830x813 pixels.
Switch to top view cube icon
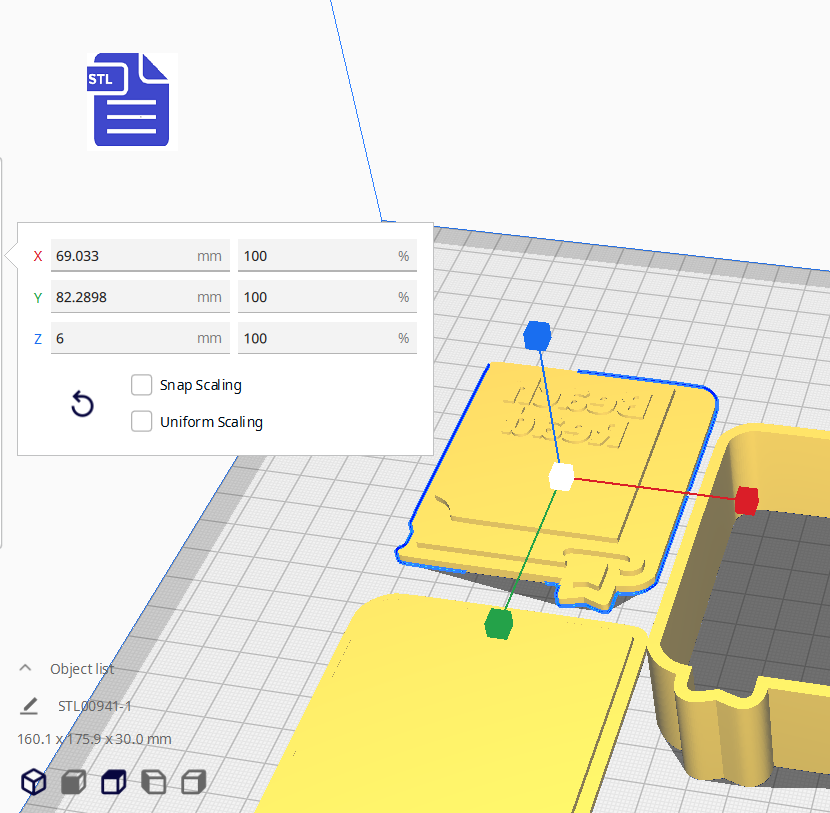click(113, 782)
